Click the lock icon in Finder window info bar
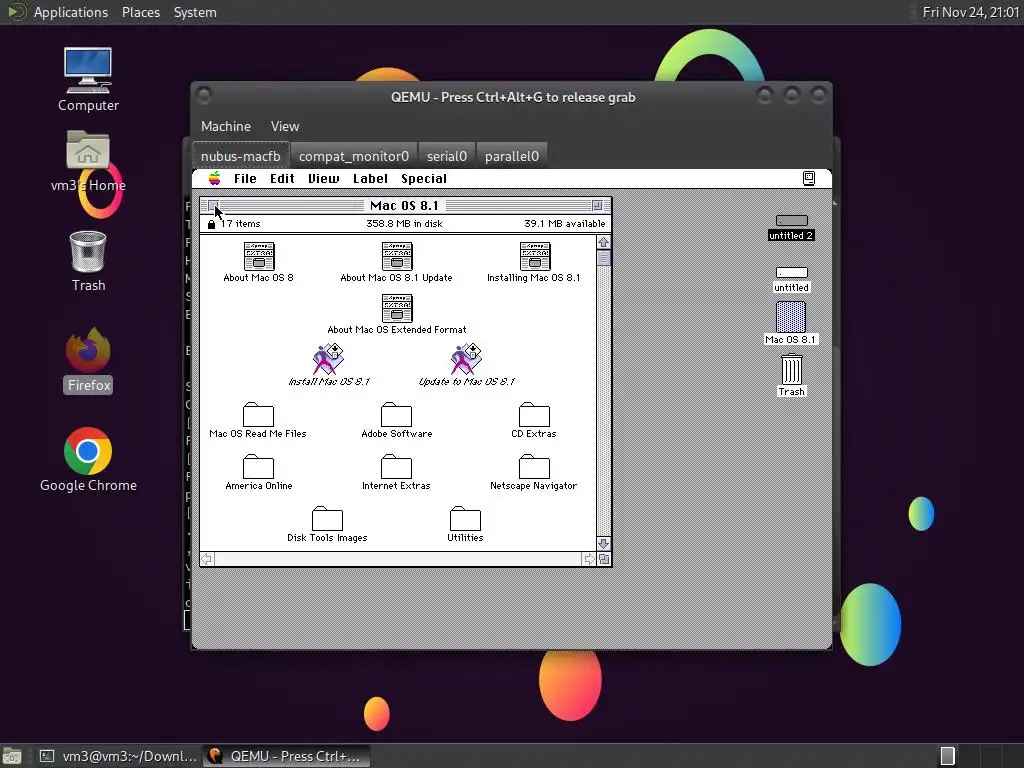The width and height of the screenshot is (1024, 768). pos(211,224)
